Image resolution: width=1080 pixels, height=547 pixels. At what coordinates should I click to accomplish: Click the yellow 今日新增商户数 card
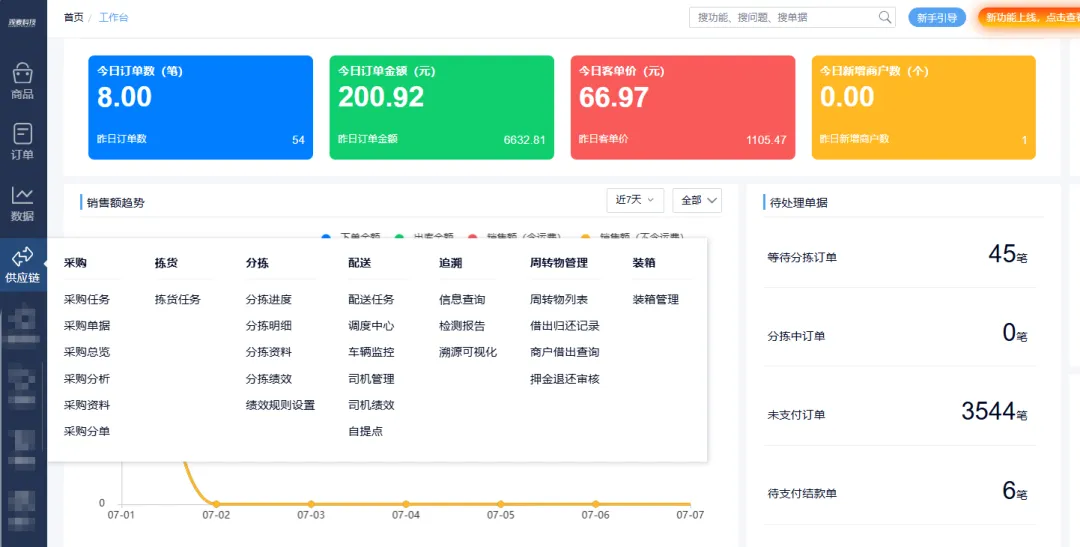click(x=924, y=107)
